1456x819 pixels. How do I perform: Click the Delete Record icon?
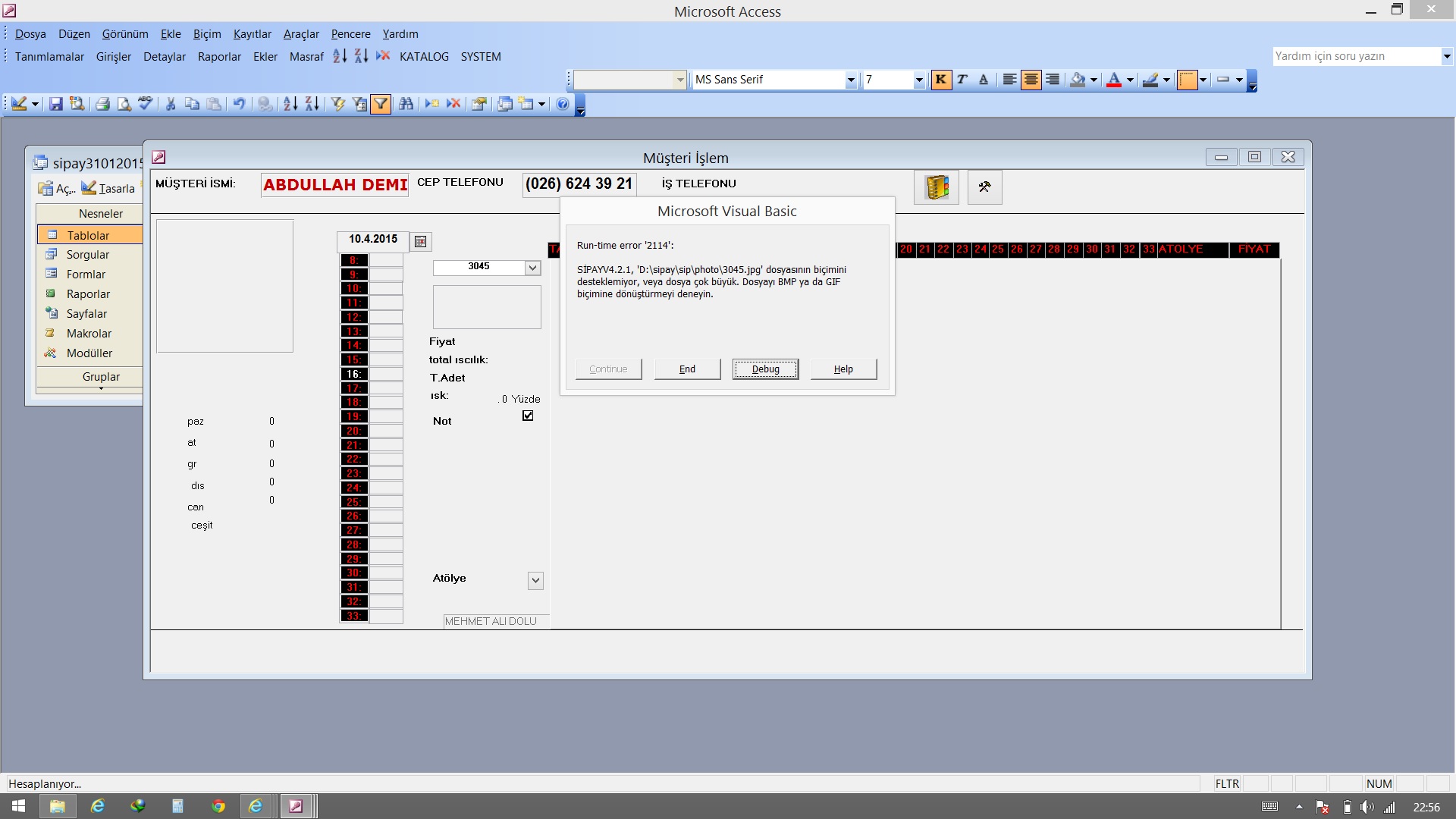point(453,104)
